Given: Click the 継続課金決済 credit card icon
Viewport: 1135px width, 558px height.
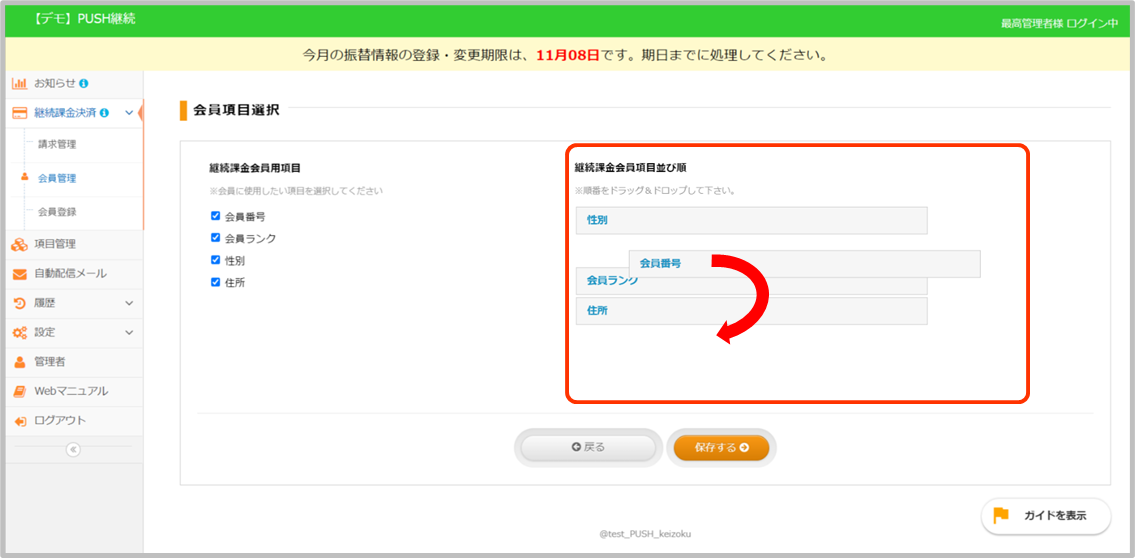Looking at the screenshot, I should tap(19, 113).
